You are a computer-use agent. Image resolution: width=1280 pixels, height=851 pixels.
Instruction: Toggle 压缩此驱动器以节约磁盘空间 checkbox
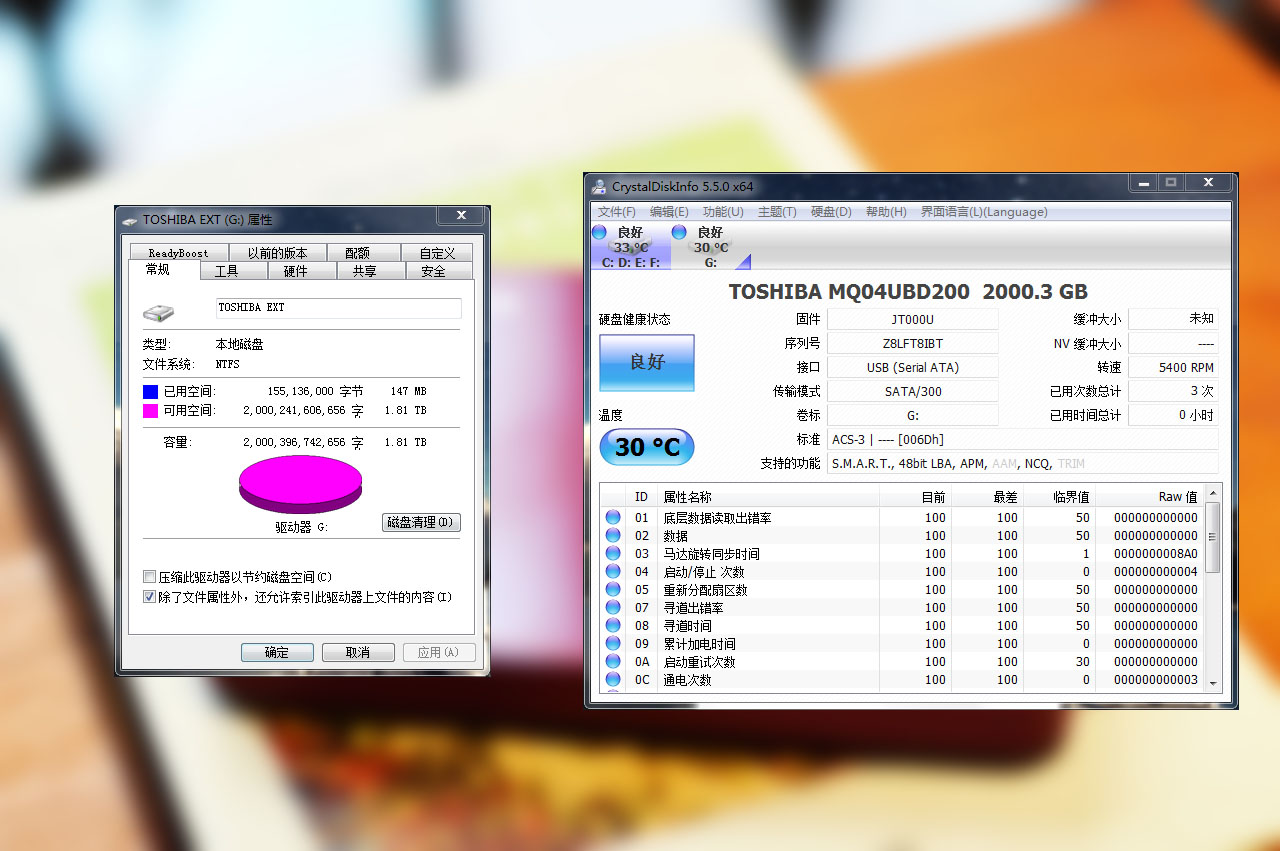(150, 577)
